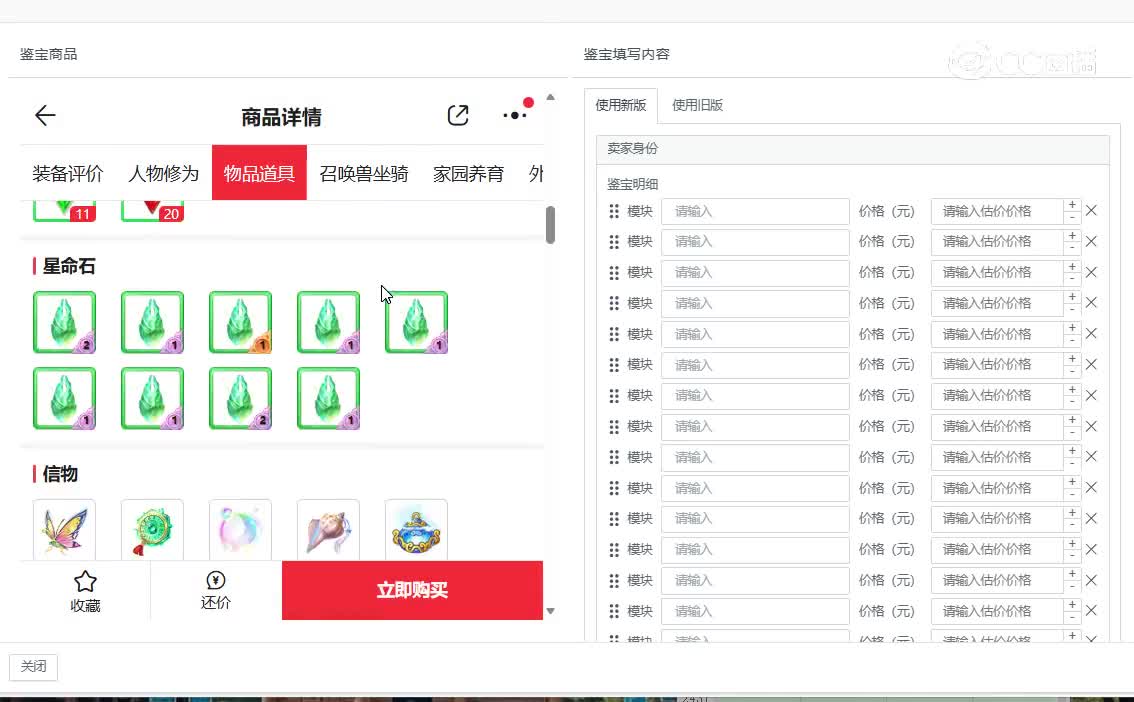
Task: Delete the fifth 模块 row with its X
Action: pos(1092,334)
